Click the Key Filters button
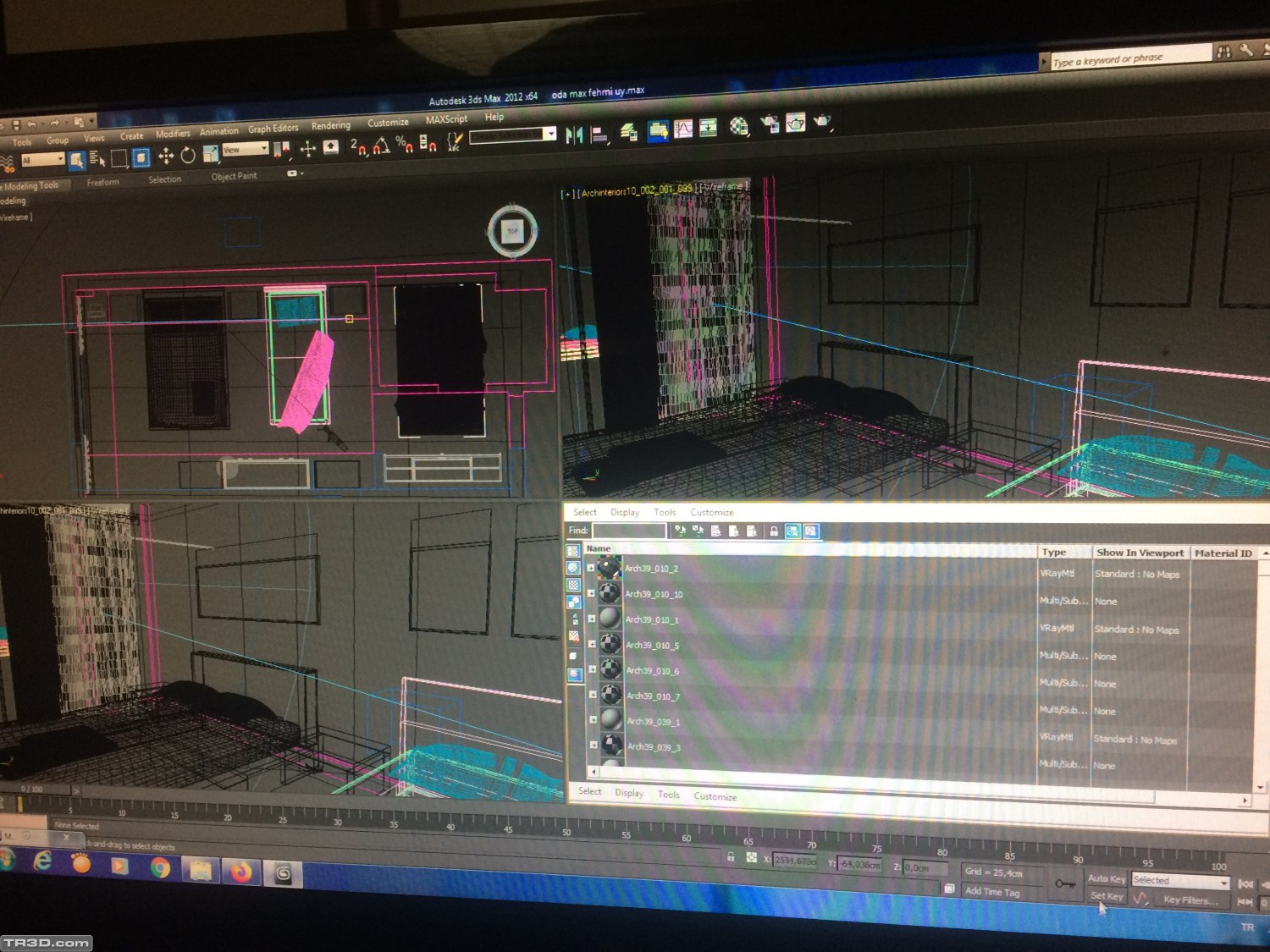This screenshot has width=1270, height=952. 1190,900
